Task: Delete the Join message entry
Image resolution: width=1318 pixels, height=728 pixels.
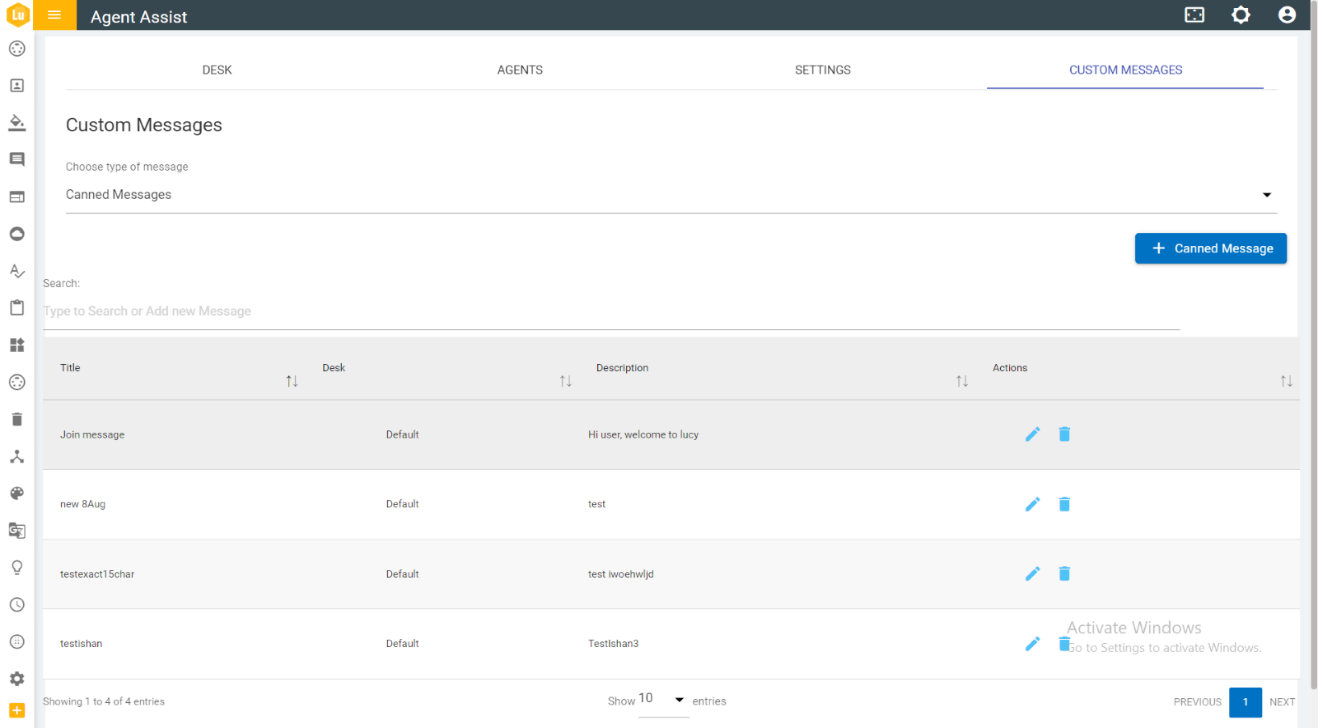Action: (1064, 434)
